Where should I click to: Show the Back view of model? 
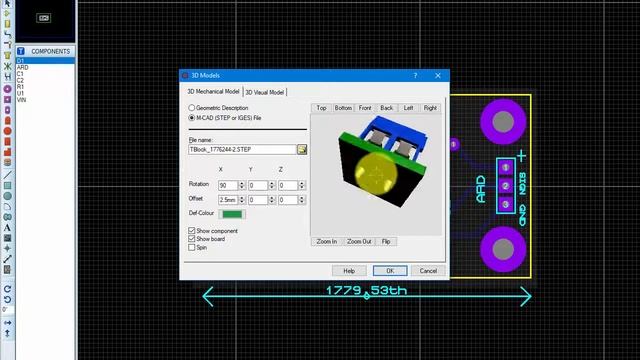[387, 108]
